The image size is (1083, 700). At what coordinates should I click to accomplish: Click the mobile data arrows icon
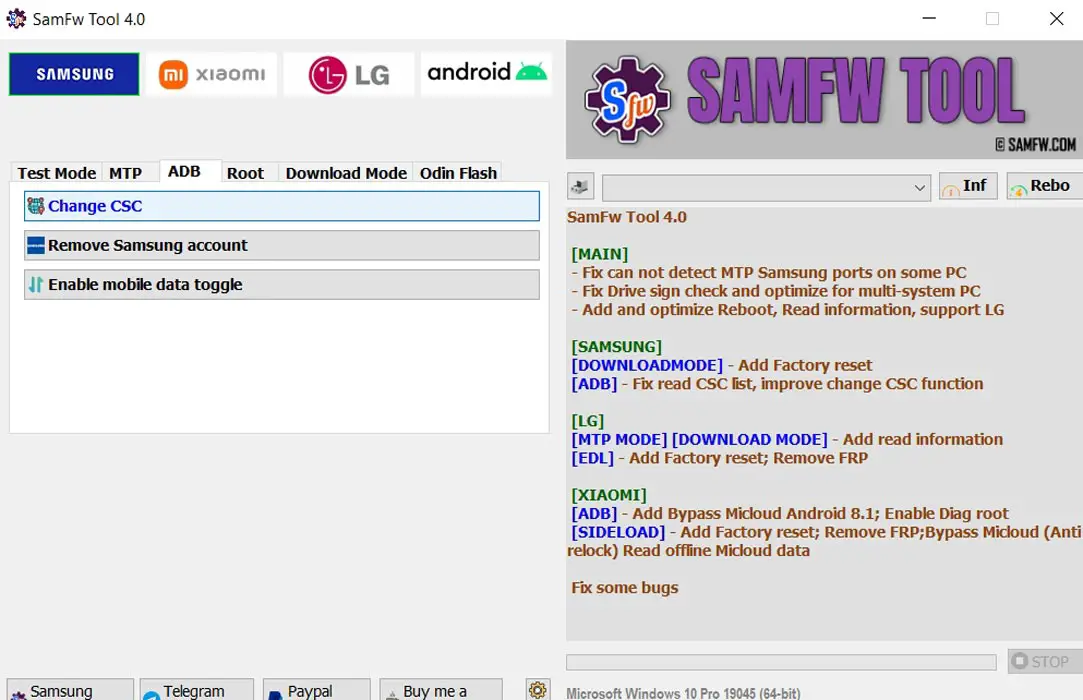pos(36,285)
